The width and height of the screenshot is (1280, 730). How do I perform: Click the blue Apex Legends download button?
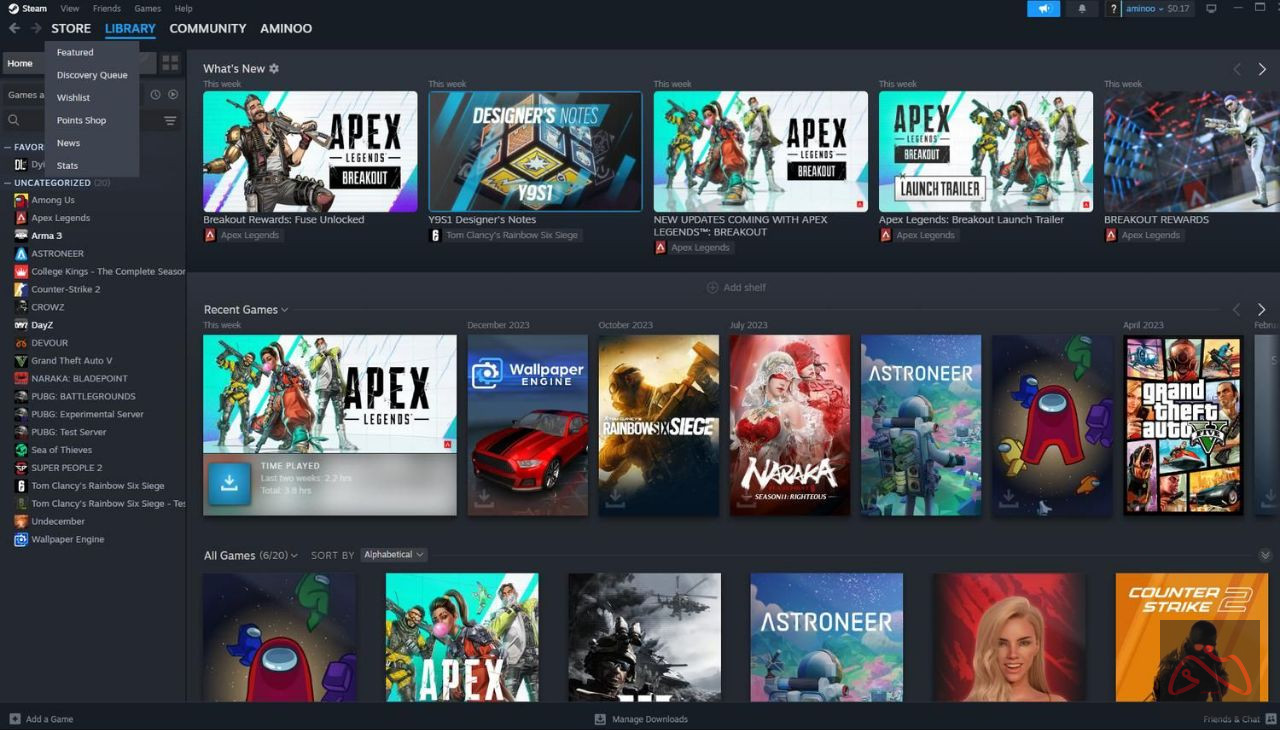[x=229, y=484]
